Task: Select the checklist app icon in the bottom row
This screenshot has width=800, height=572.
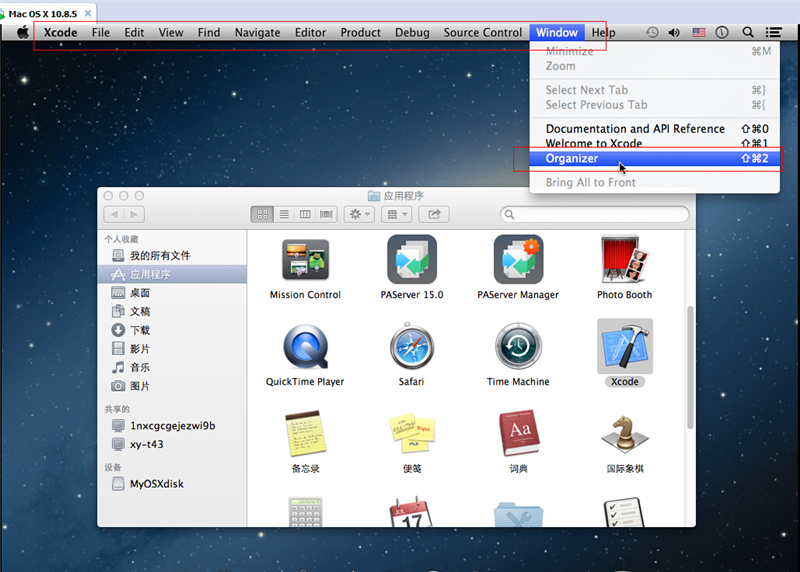Action: tap(623, 512)
